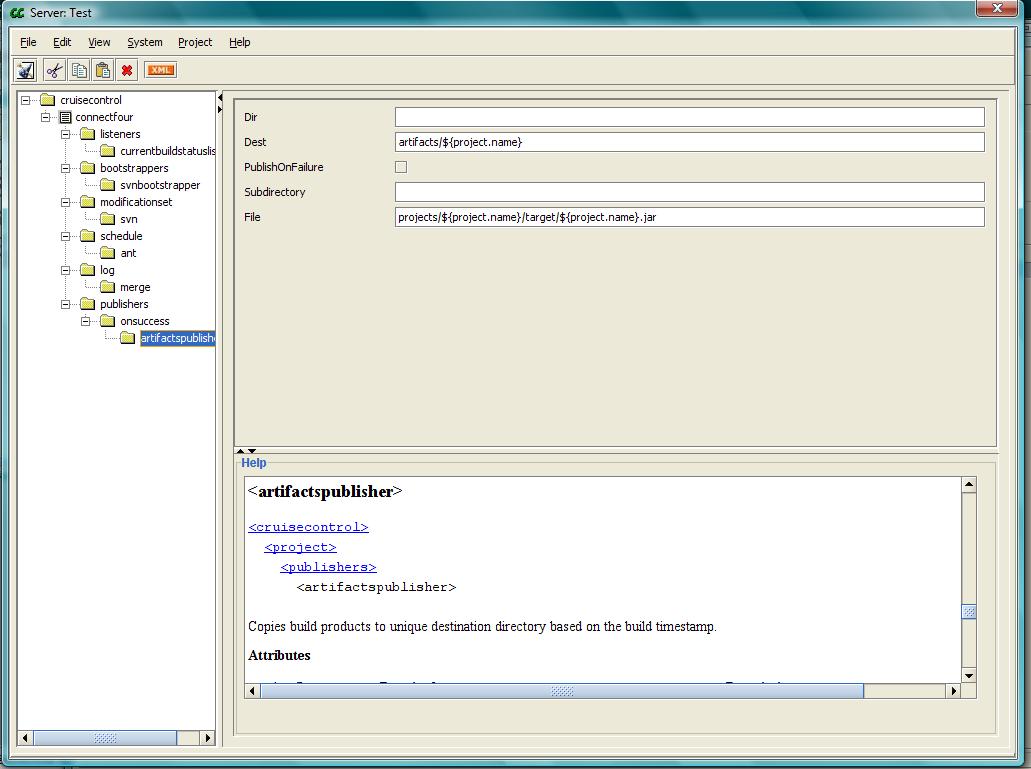Follow the <publishers> help link
Screen dimensions: 1031x769
coord(328,567)
